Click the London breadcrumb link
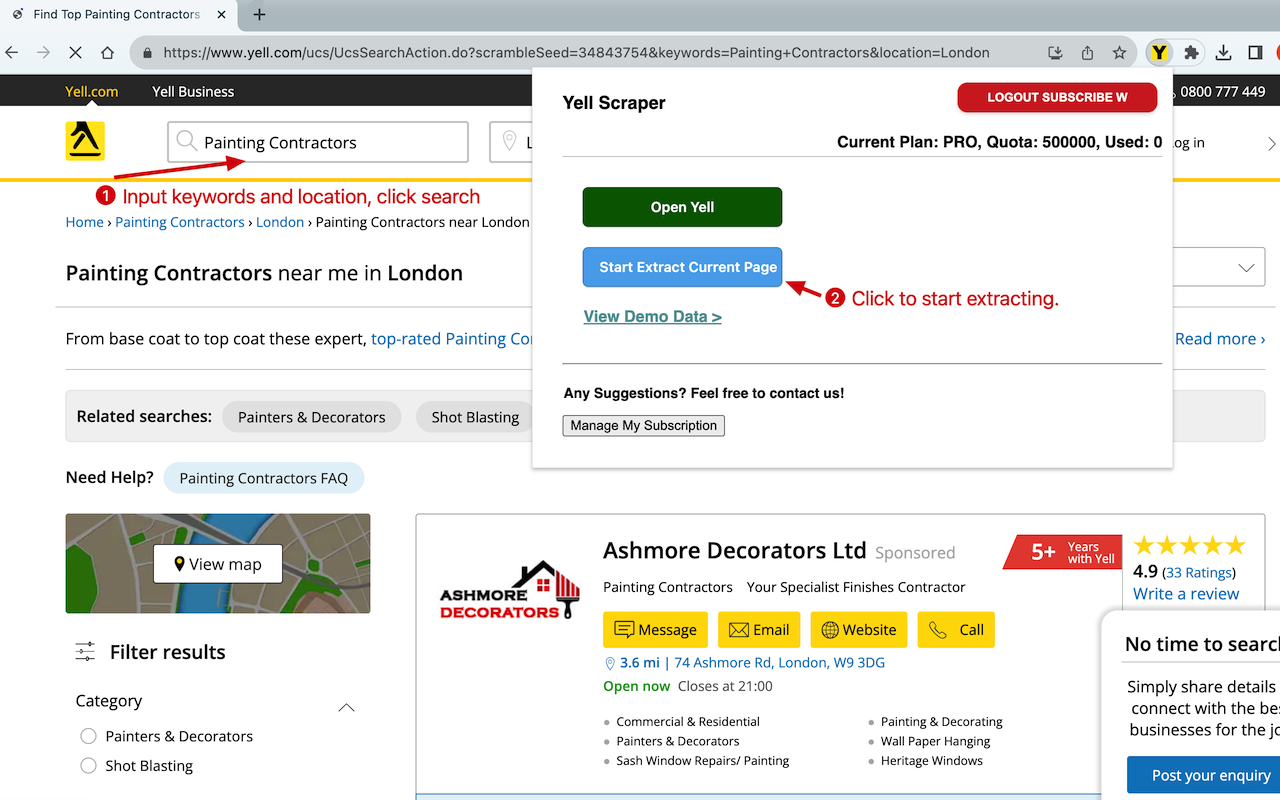This screenshot has width=1280, height=800. coord(280,222)
